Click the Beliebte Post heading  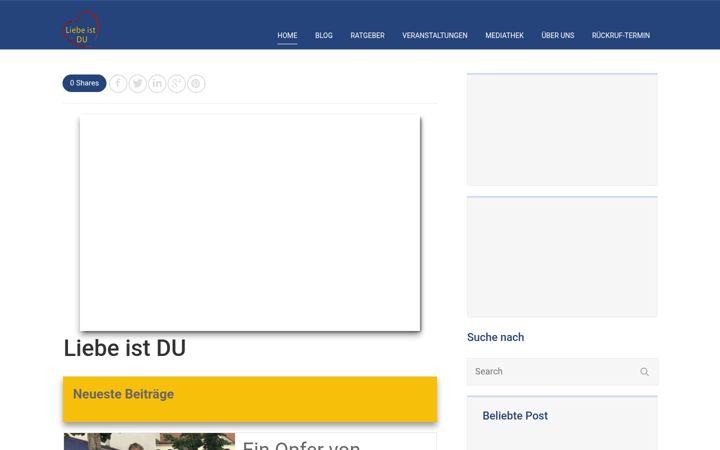(515, 416)
